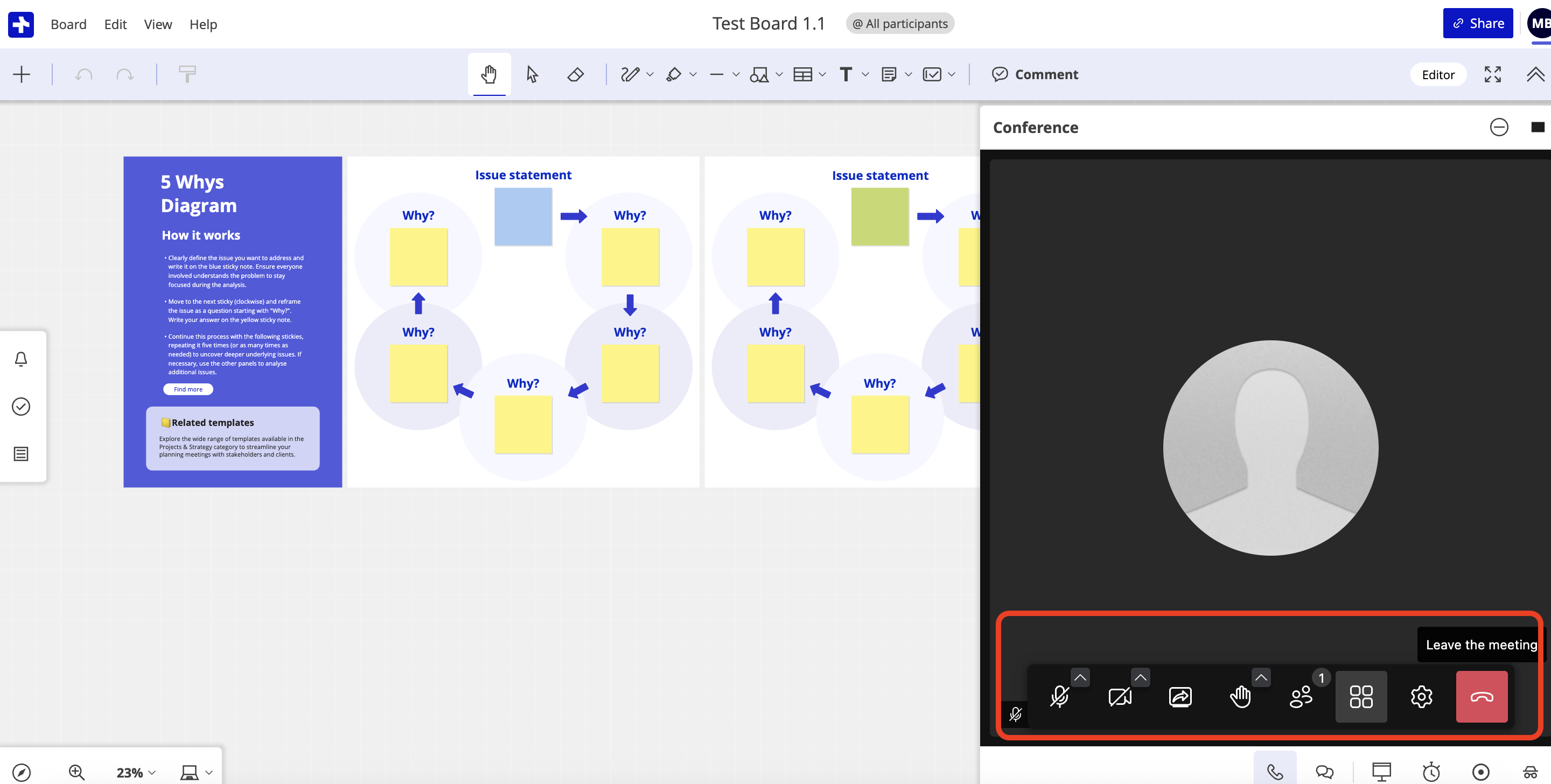This screenshot has width=1551, height=784.
Task: Open the highlighter dropdown arrow
Action: (693, 75)
